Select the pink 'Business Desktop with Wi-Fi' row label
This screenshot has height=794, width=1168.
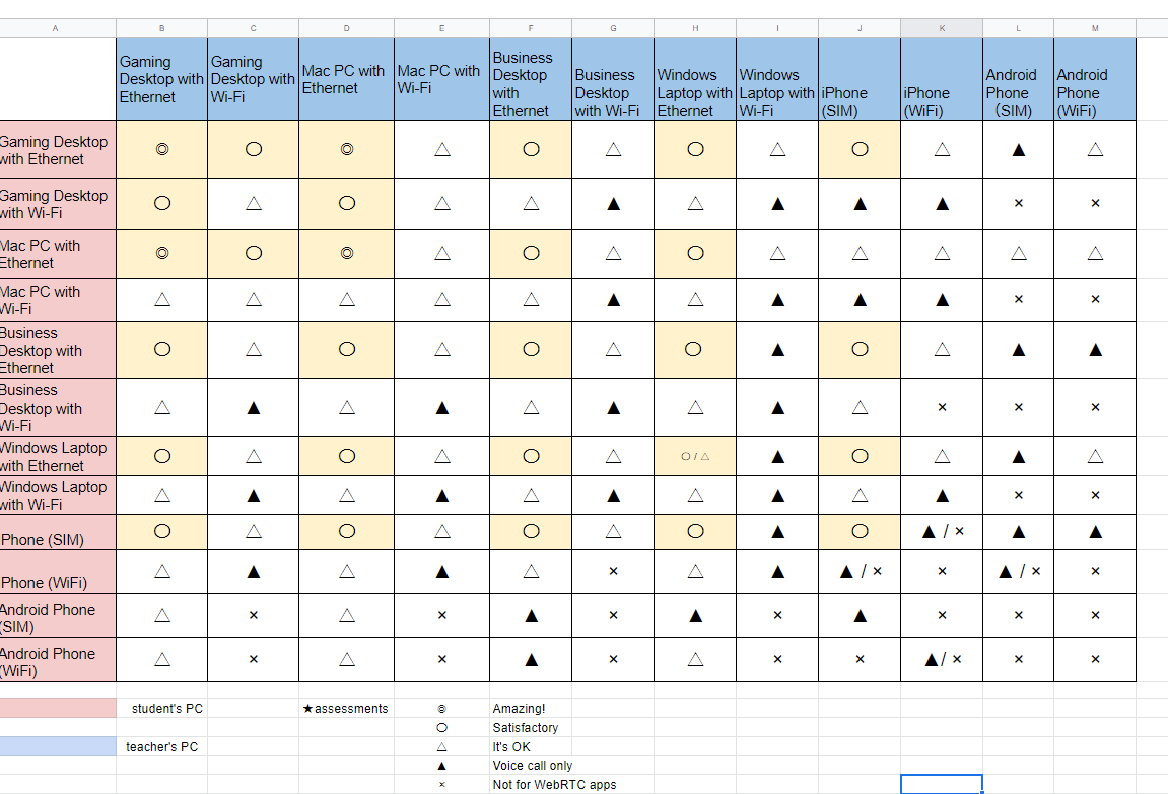click(x=58, y=407)
